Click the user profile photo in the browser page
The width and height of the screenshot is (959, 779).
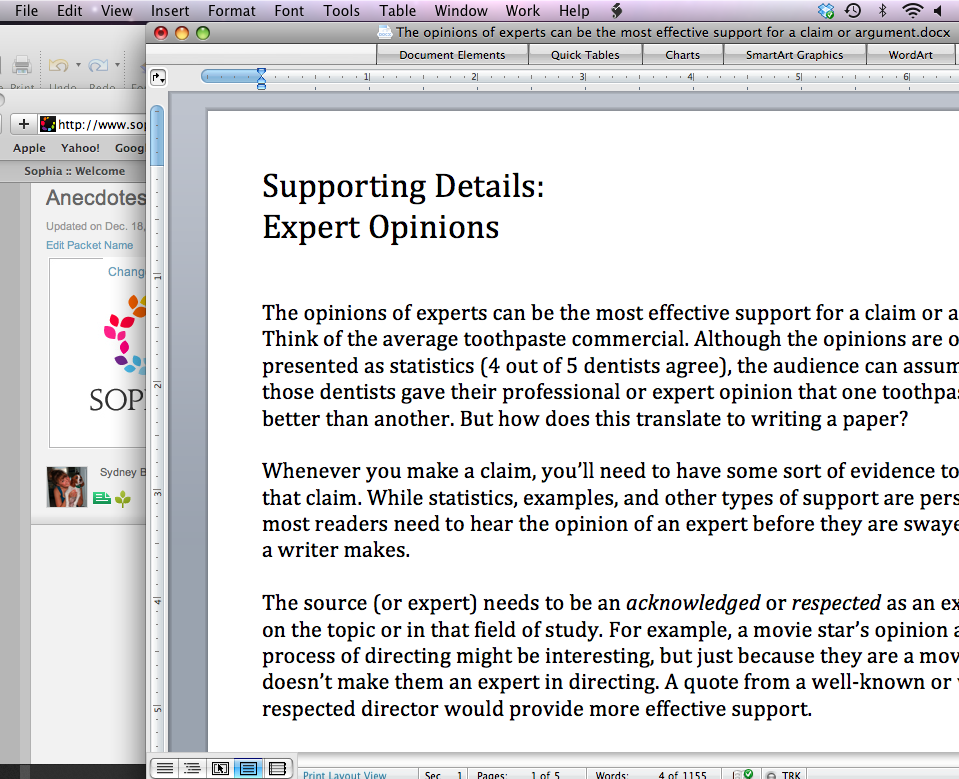point(67,487)
